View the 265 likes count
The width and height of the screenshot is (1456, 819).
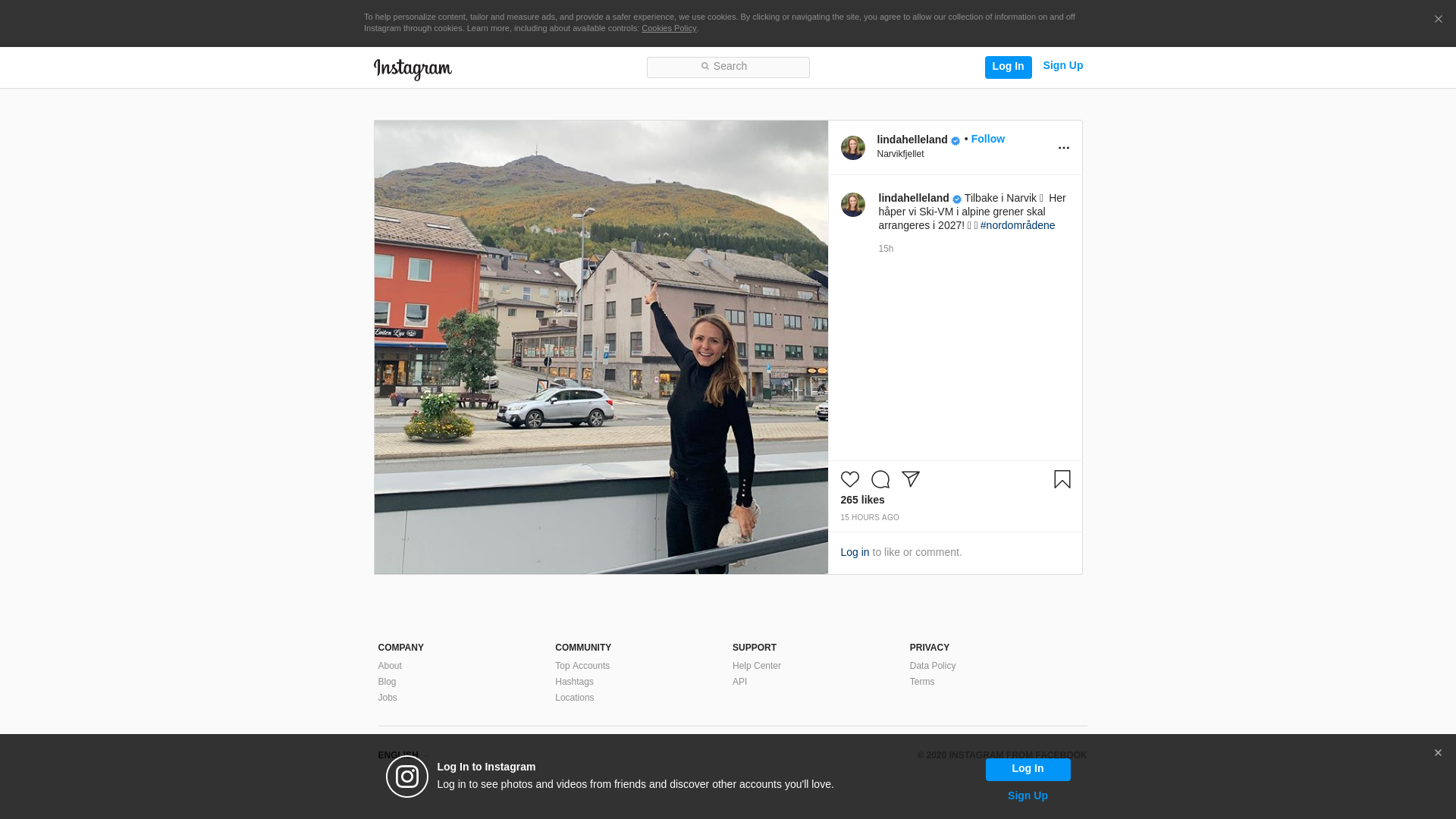point(862,500)
